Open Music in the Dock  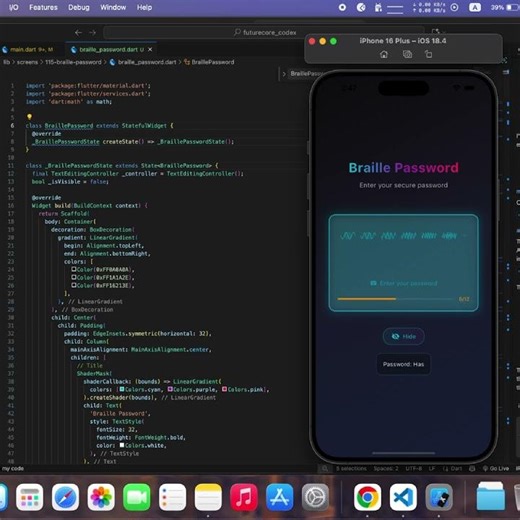244,497
